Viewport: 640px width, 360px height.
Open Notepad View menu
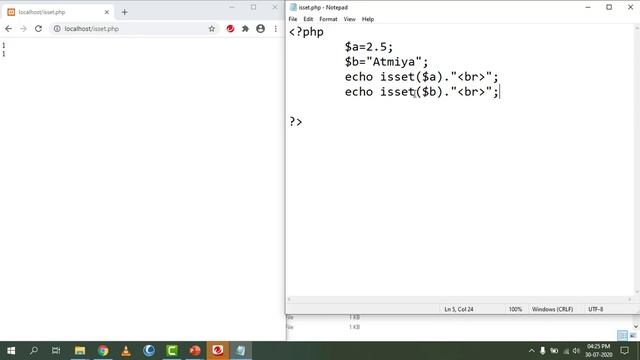click(x=349, y=19)
